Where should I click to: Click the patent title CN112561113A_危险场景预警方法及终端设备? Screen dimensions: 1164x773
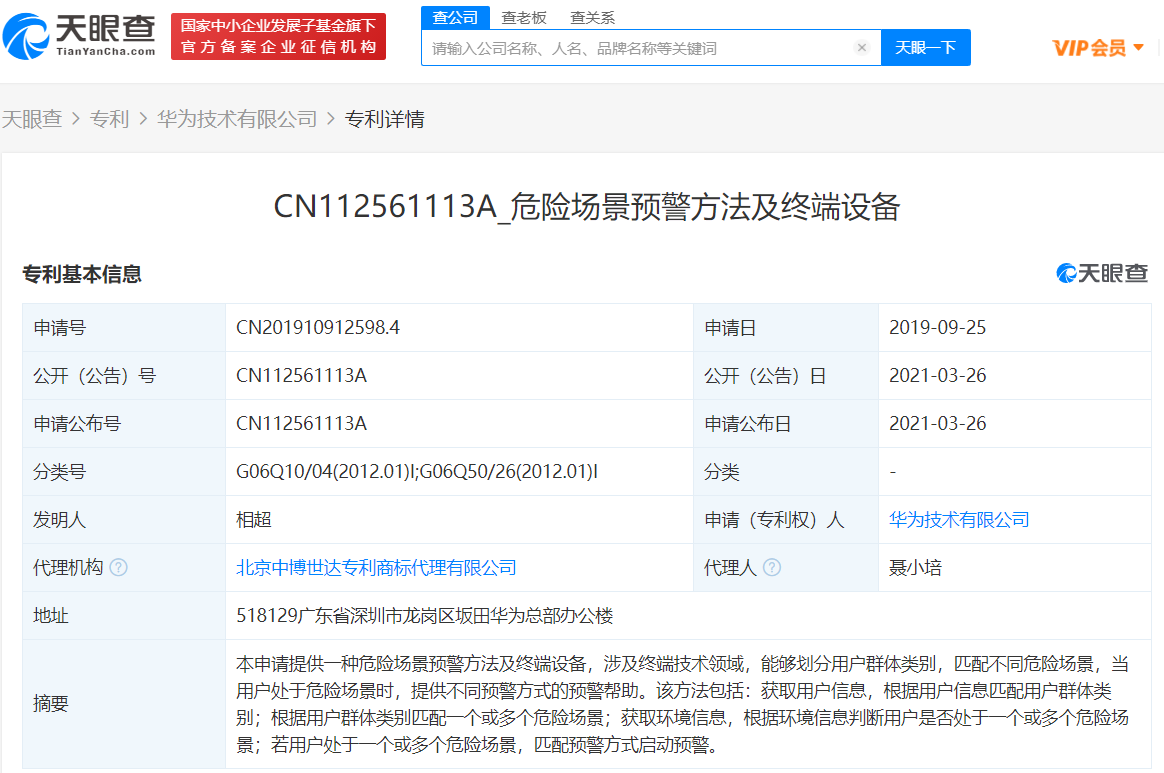tap(586, 206)
